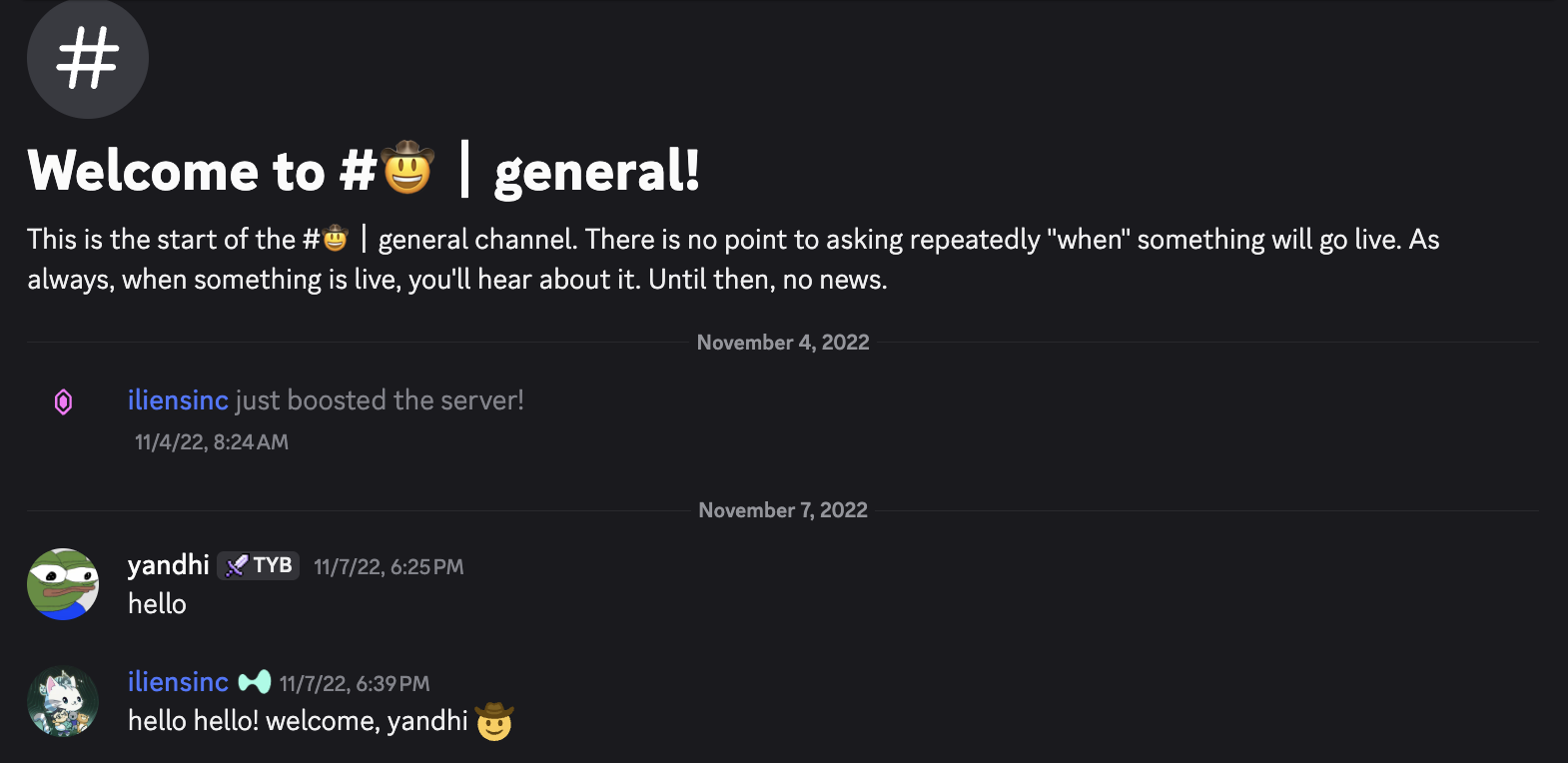Click the iliensinc username above the welcome message
This screenshot has height=763, width=1568.
pos(178,681)
